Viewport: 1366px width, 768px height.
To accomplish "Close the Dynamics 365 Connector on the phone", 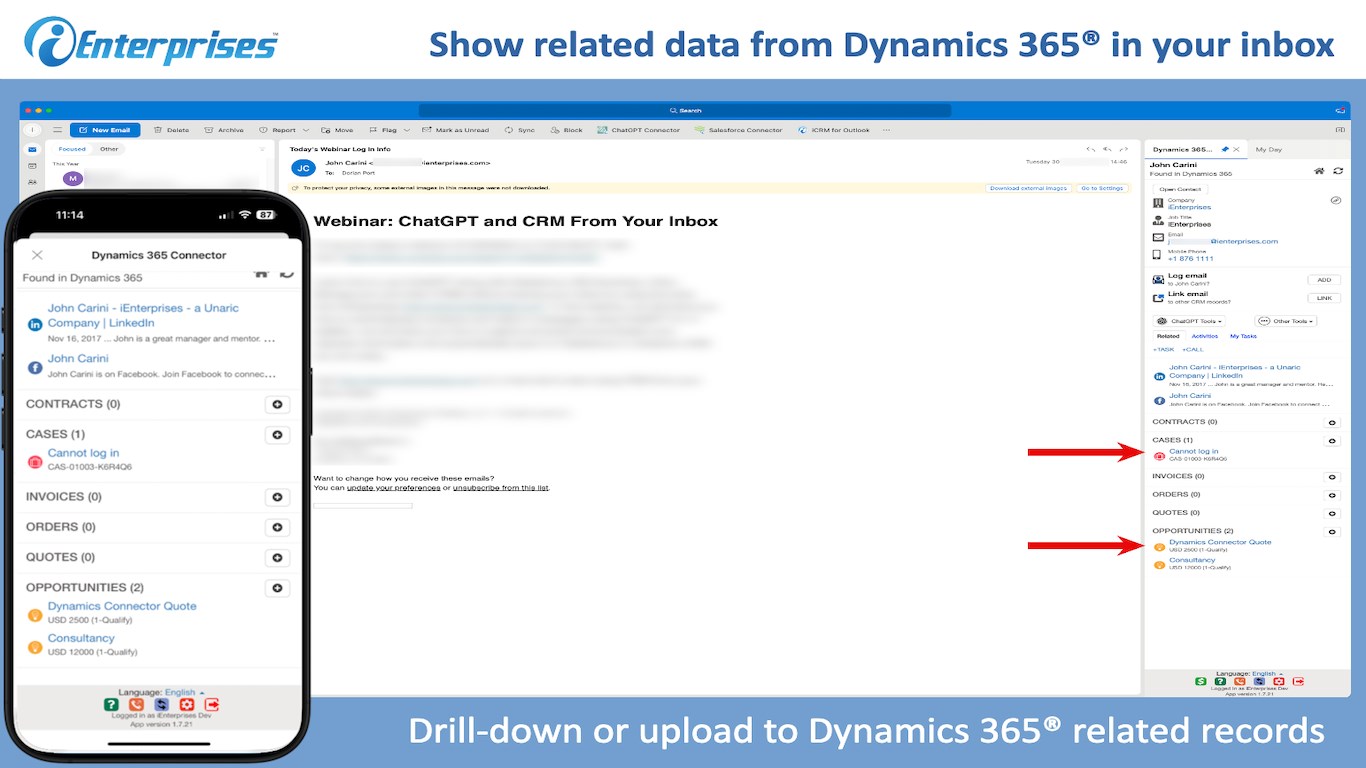I will click(38, 255).
